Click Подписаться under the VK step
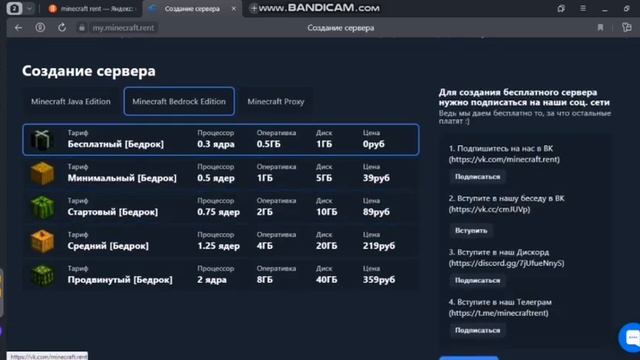This screenshot has width=640, height=360. [477, 177]
